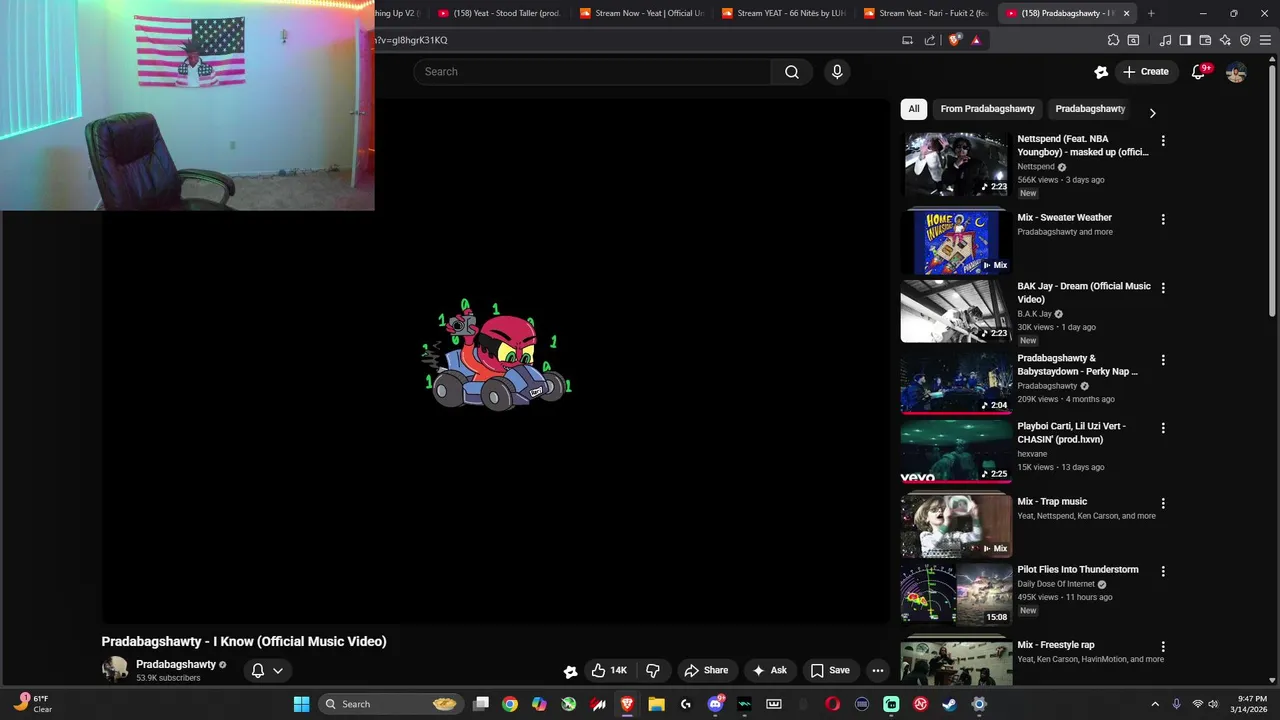The height and width of the screenshot is (720, 1280).
Task: Open options menu for BAK Jay Dream video
Action: point(1163,288)
